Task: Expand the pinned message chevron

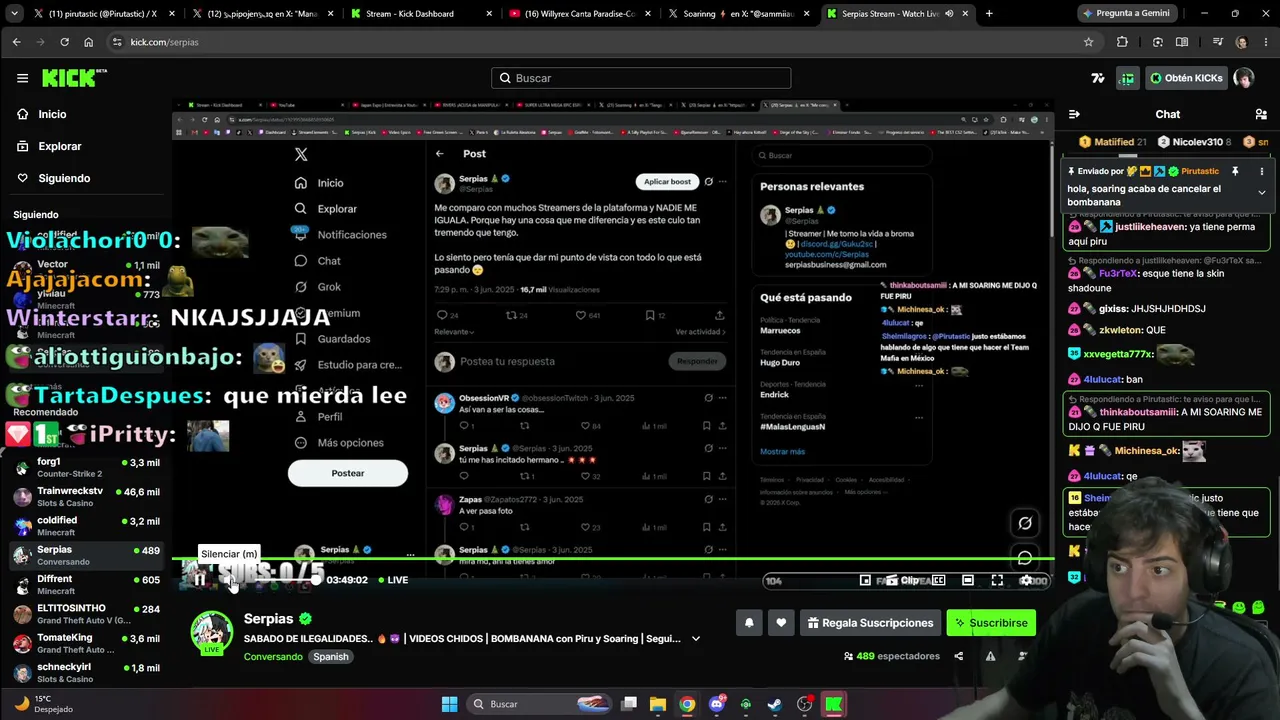Action: pos(1261,192)
